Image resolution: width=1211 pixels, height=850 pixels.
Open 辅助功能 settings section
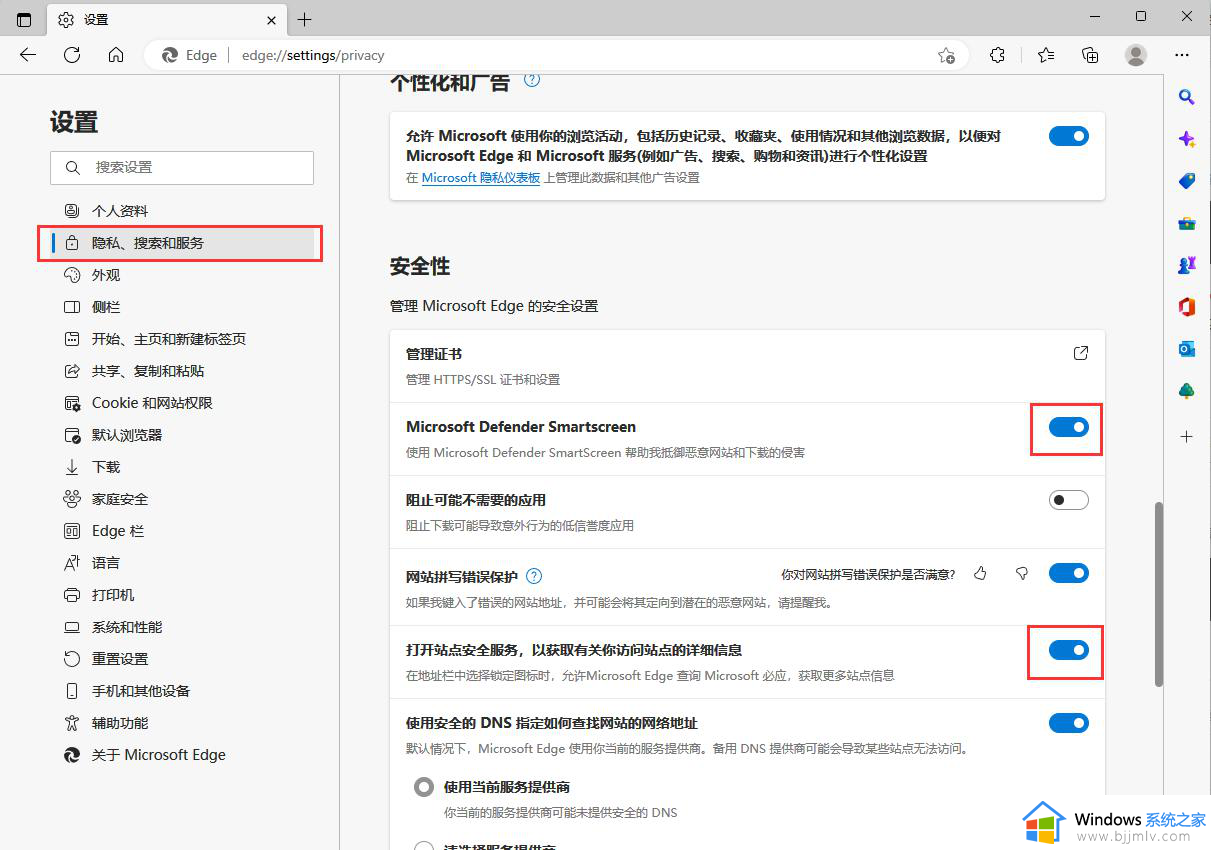tap(182, 723)
